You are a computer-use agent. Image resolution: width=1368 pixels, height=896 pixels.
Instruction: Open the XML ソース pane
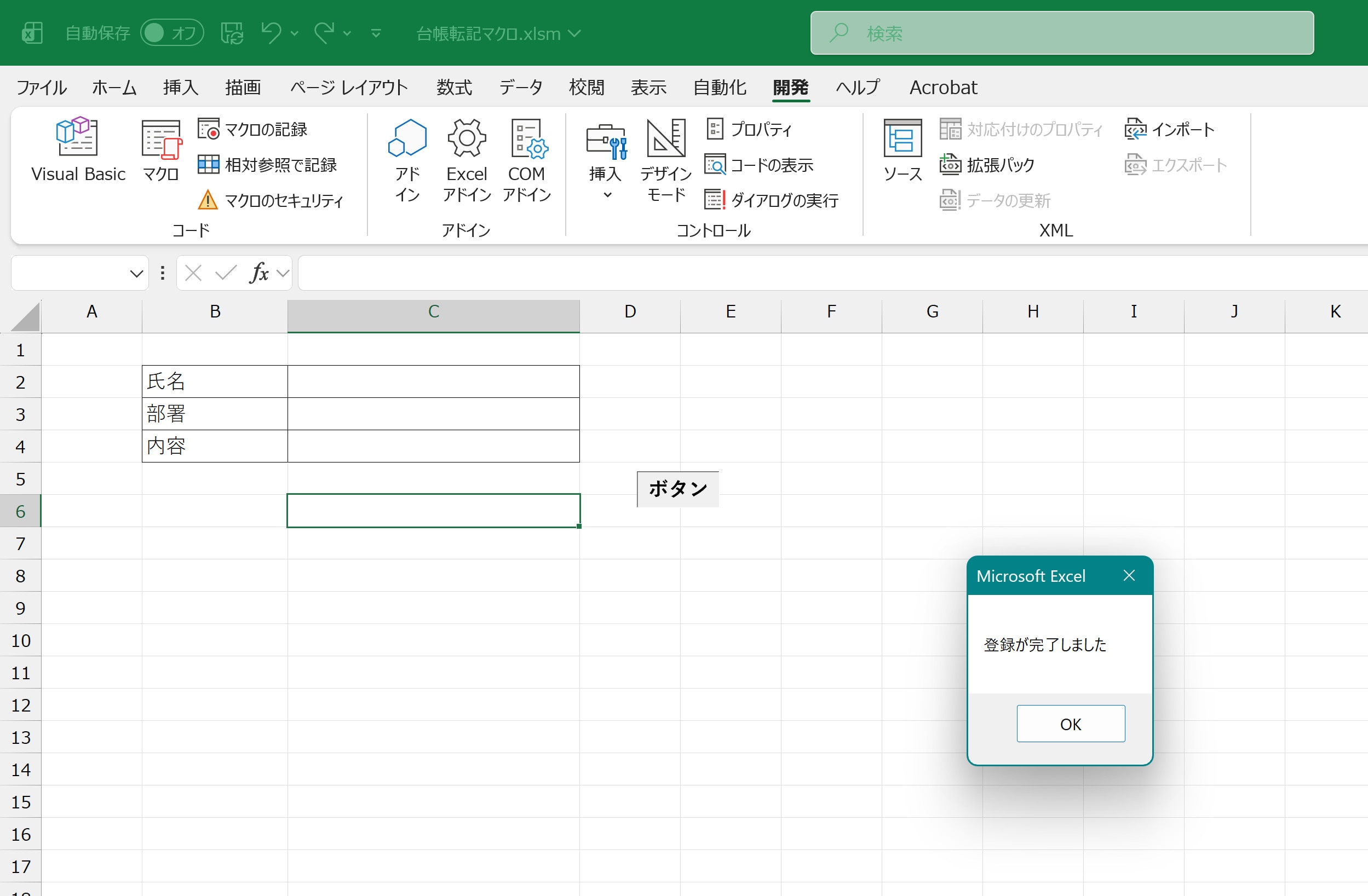click(x=902, y=149)
